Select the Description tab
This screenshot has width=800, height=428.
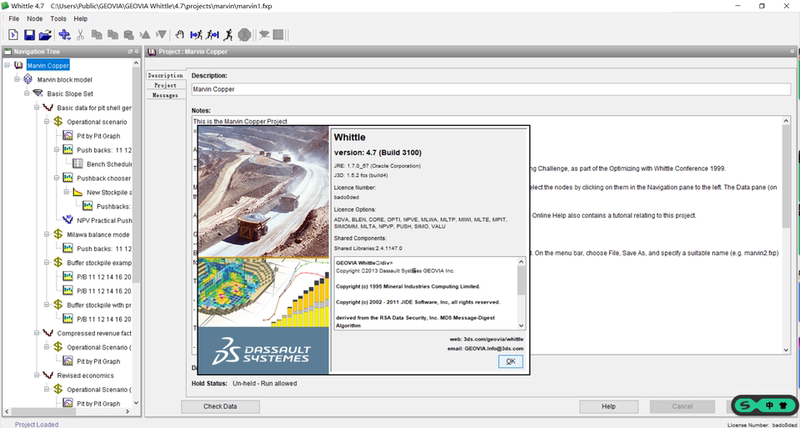pos(165,75)
